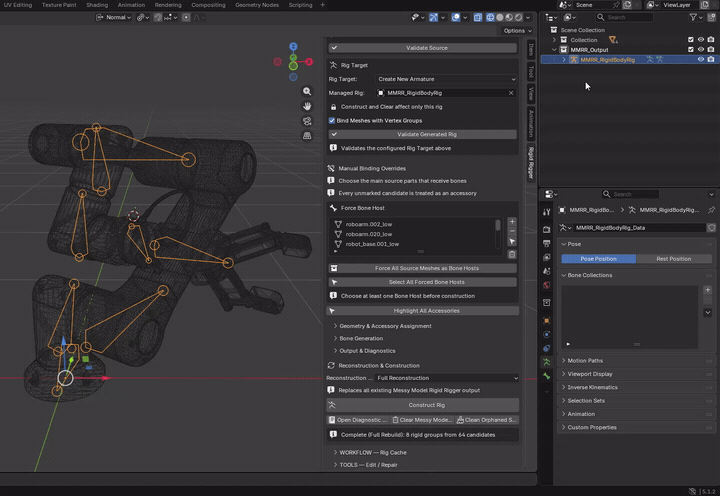
Task: Click Force All Source Meshes as Bone Hosts
Action: (x=423, y=268)
